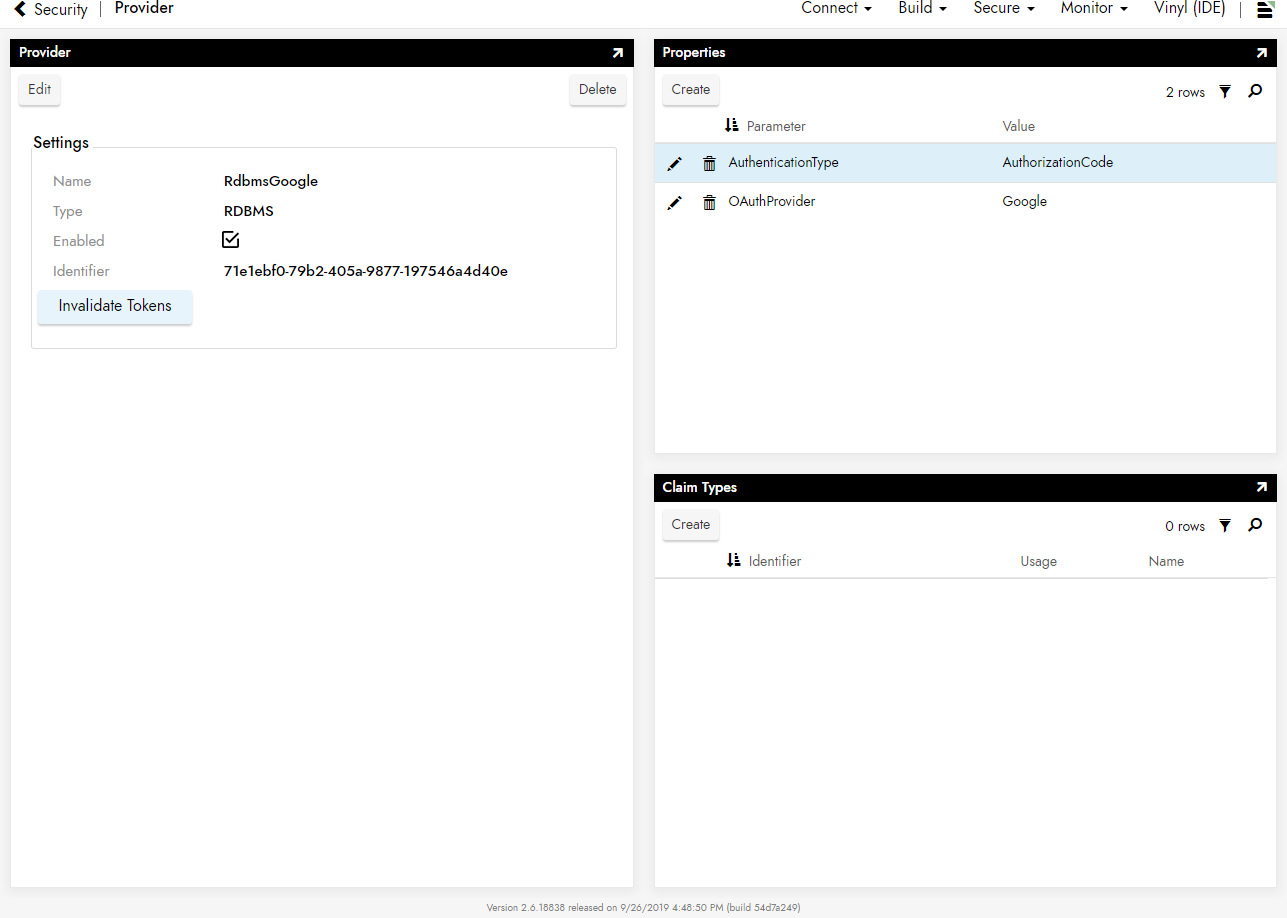
Task: Click the pencil edit icon for AuthenticationType
Action: 674,163
